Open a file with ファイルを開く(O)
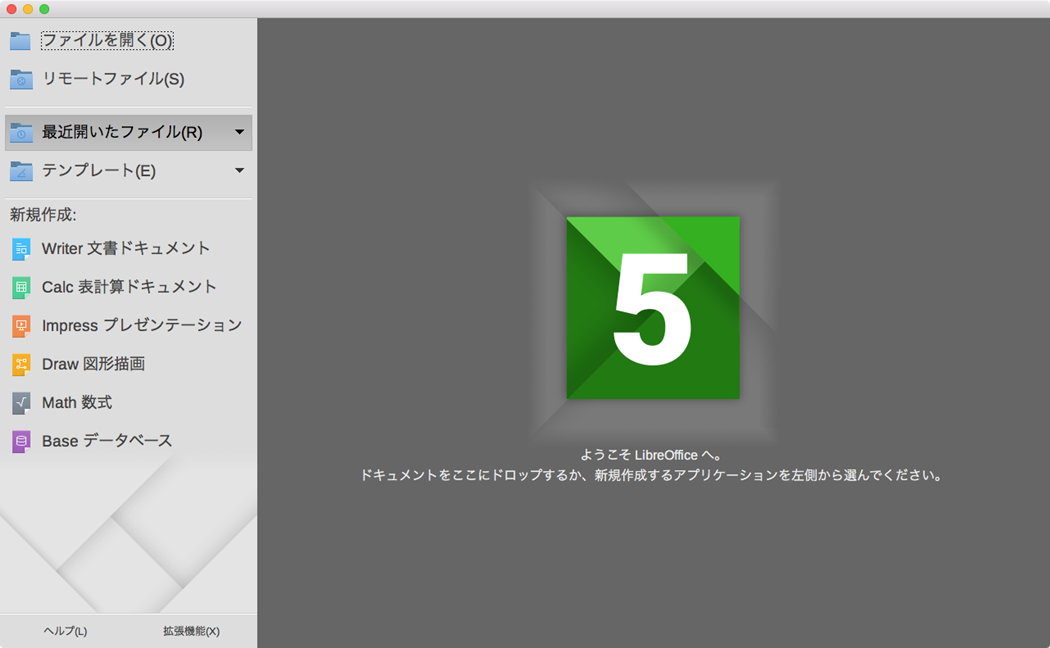Viewport: 1050px width, 648px height. point(107,40)
